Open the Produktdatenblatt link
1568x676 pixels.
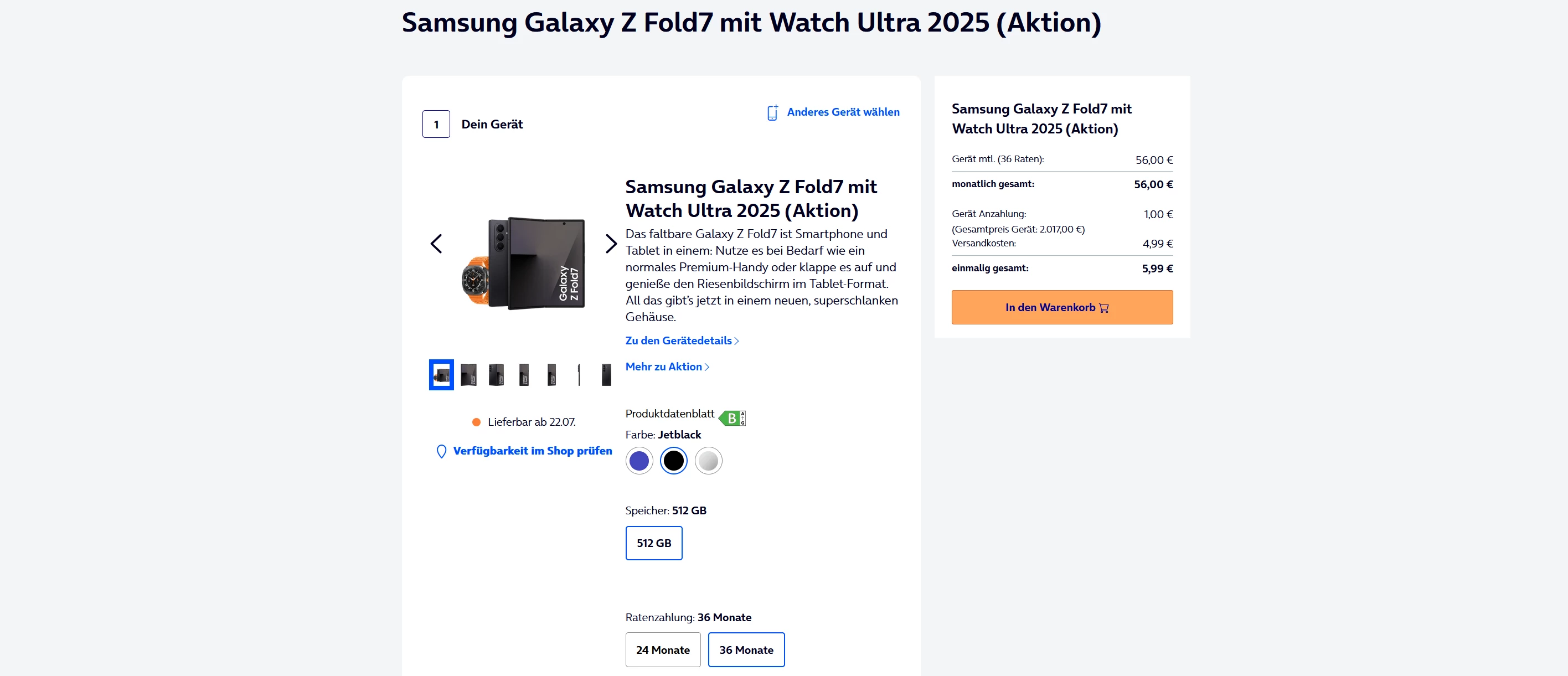[669, 414]
